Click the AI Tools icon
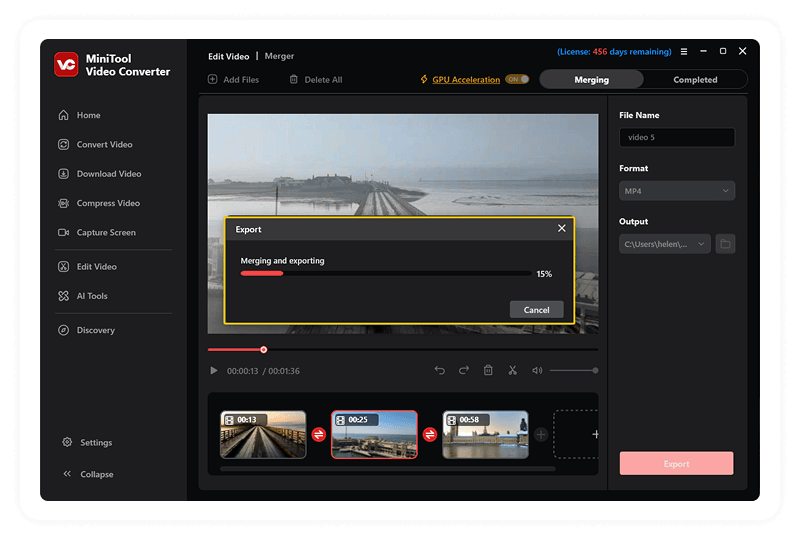Image resolution: width=800 pixels, height=540 pixels. 63,296
